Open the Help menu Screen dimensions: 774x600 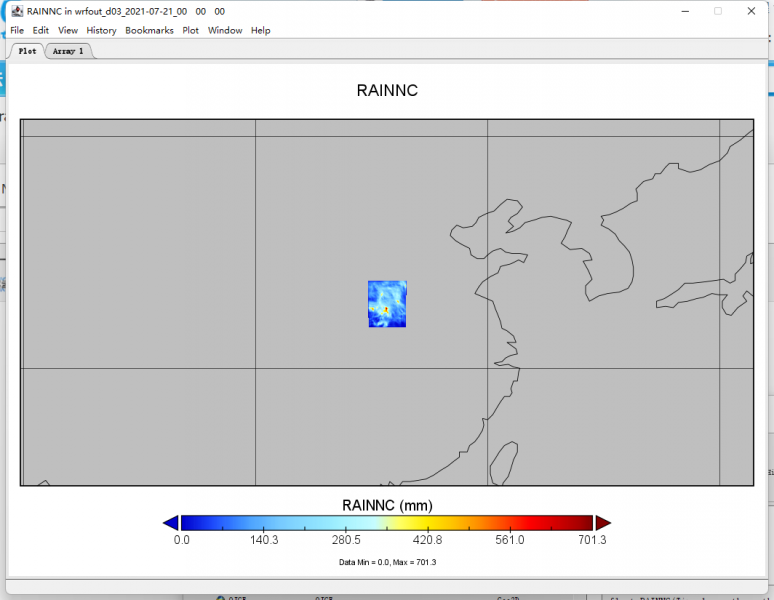(261, 30)
